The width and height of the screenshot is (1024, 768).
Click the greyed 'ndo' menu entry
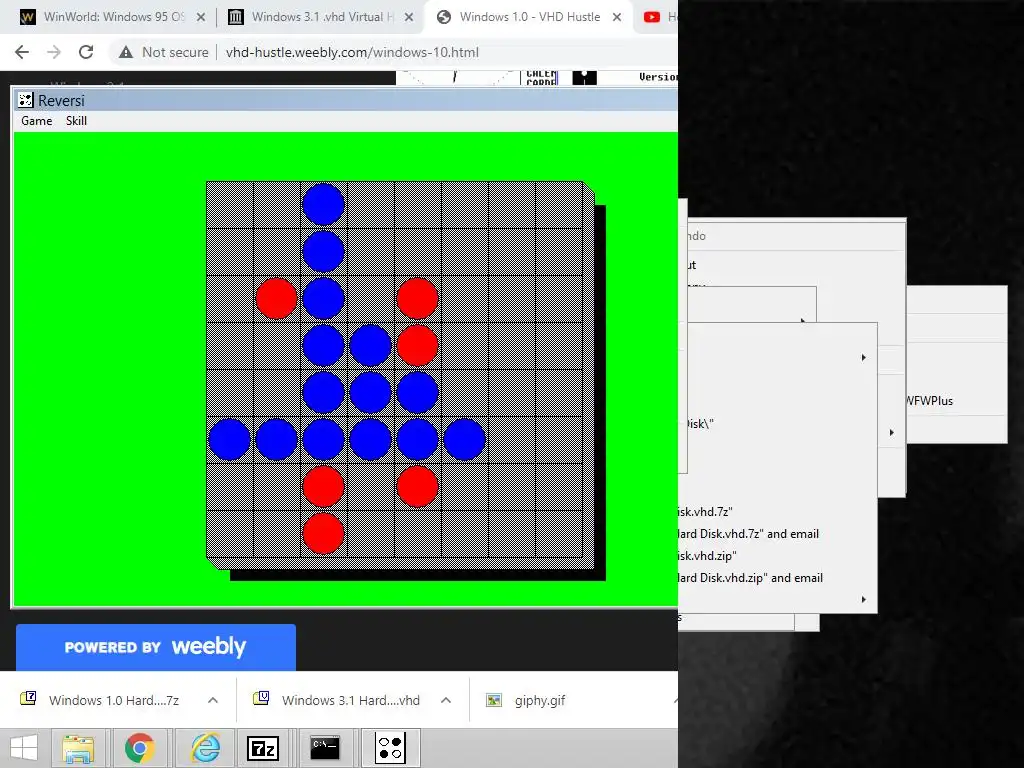[x=696, y=236]
